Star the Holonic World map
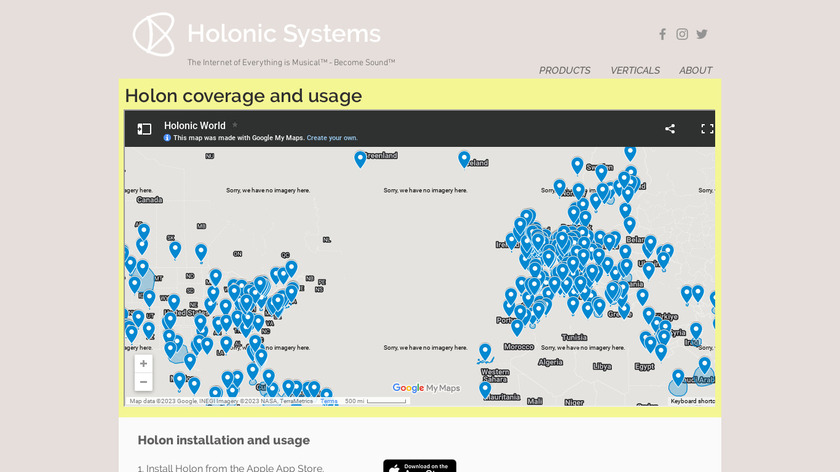840x472 pixels. coord(235,125)
